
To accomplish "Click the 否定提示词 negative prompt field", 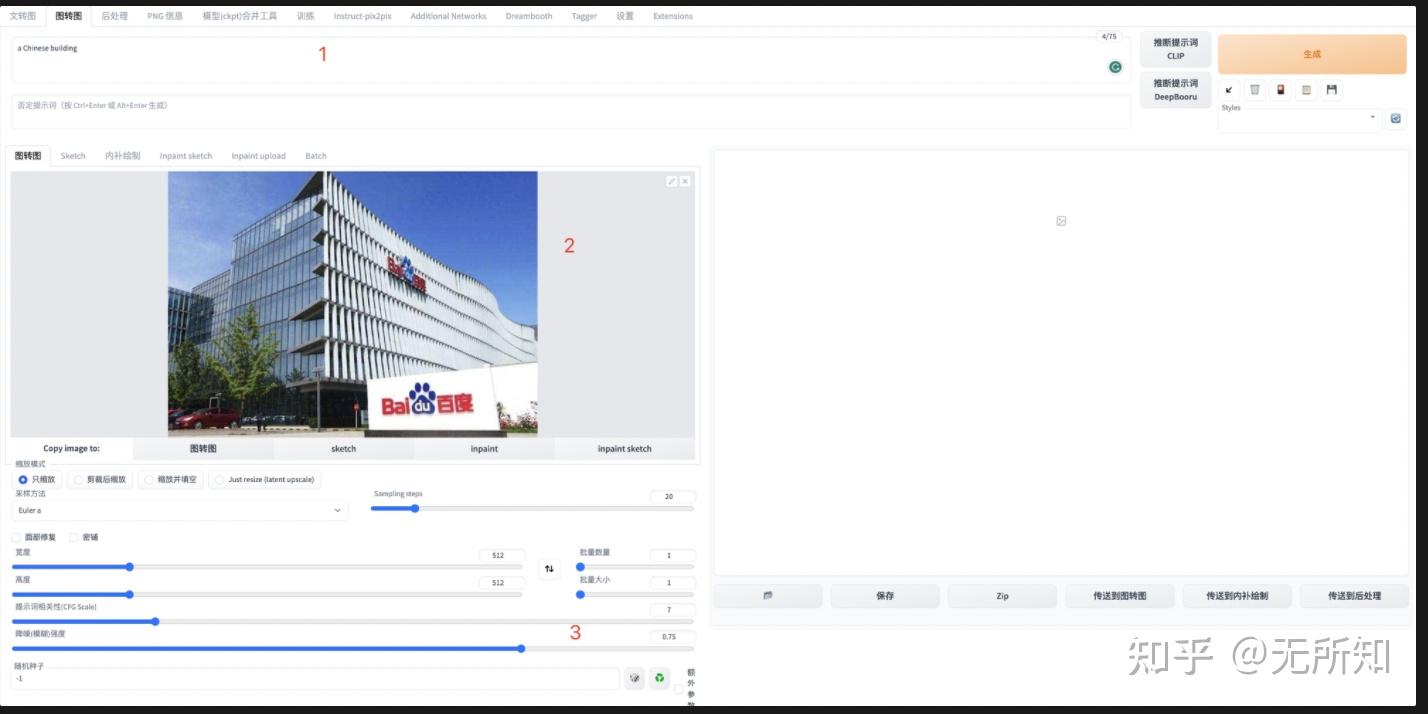I will click(570, 112).
